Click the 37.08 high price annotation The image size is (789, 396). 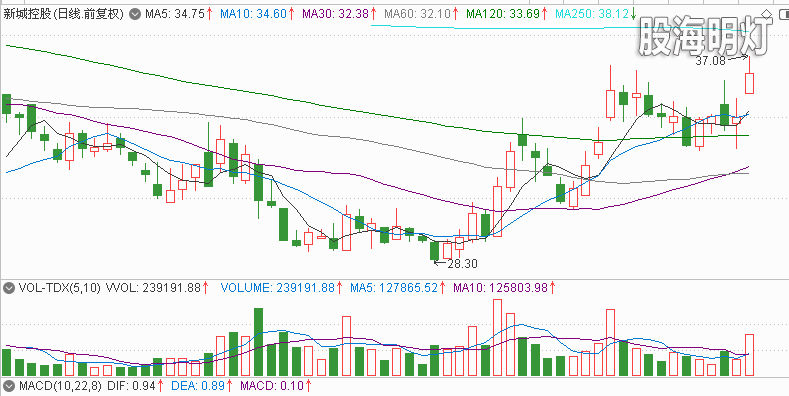pos(710,61)
